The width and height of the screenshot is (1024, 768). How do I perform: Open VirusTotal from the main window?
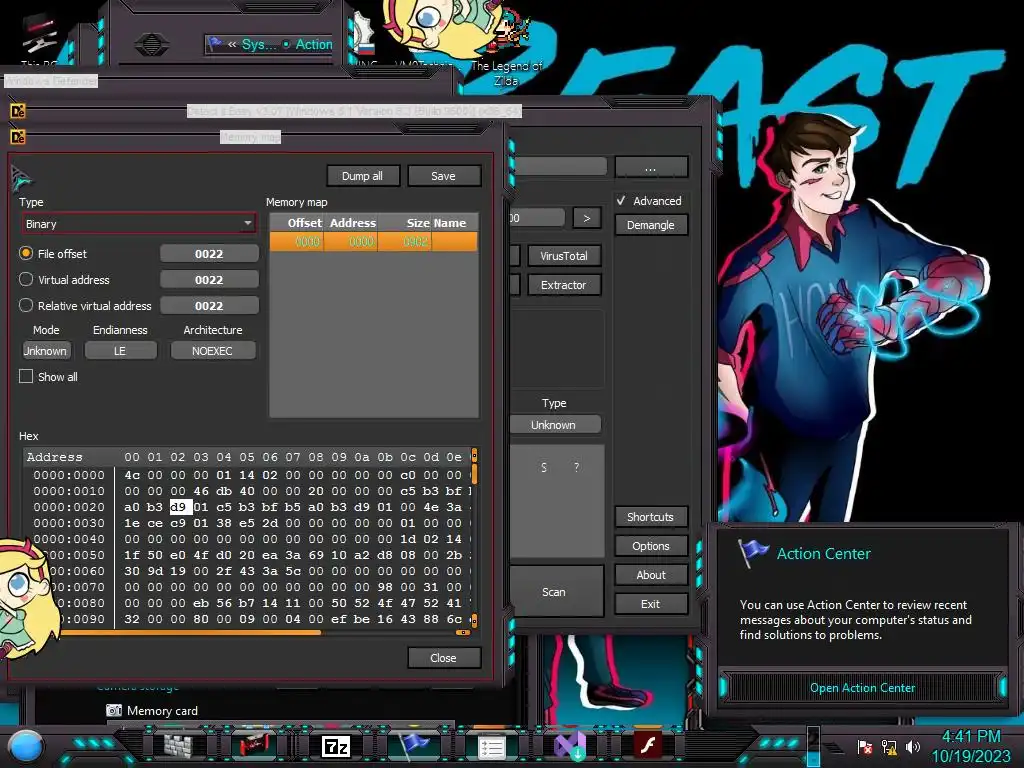pos(564,256)
